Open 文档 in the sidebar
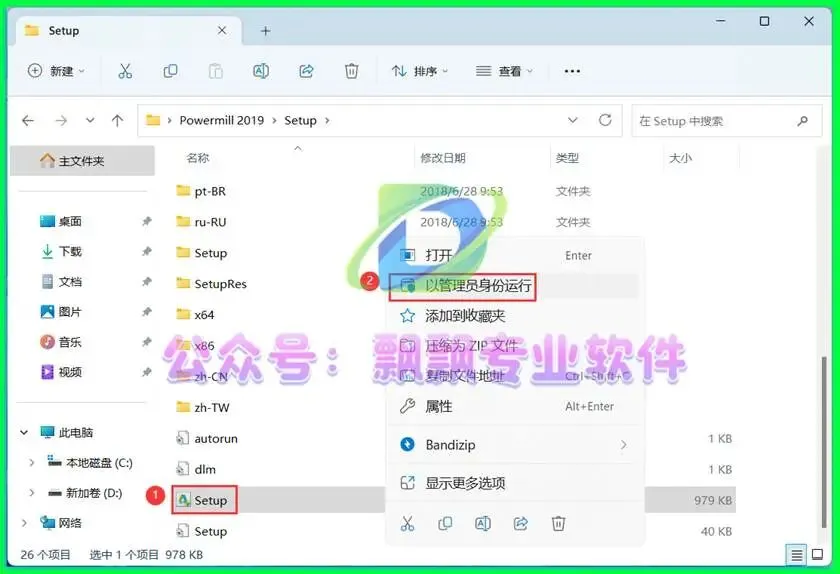The width and height of the screenshot is (840, 574). [70, 281]
